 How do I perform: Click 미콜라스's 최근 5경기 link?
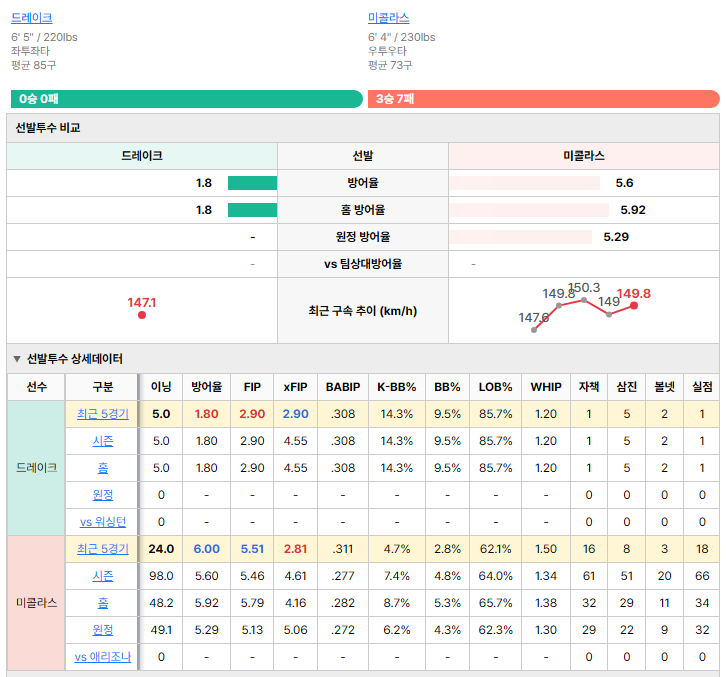pyautogui.click(x=103, y=549)
